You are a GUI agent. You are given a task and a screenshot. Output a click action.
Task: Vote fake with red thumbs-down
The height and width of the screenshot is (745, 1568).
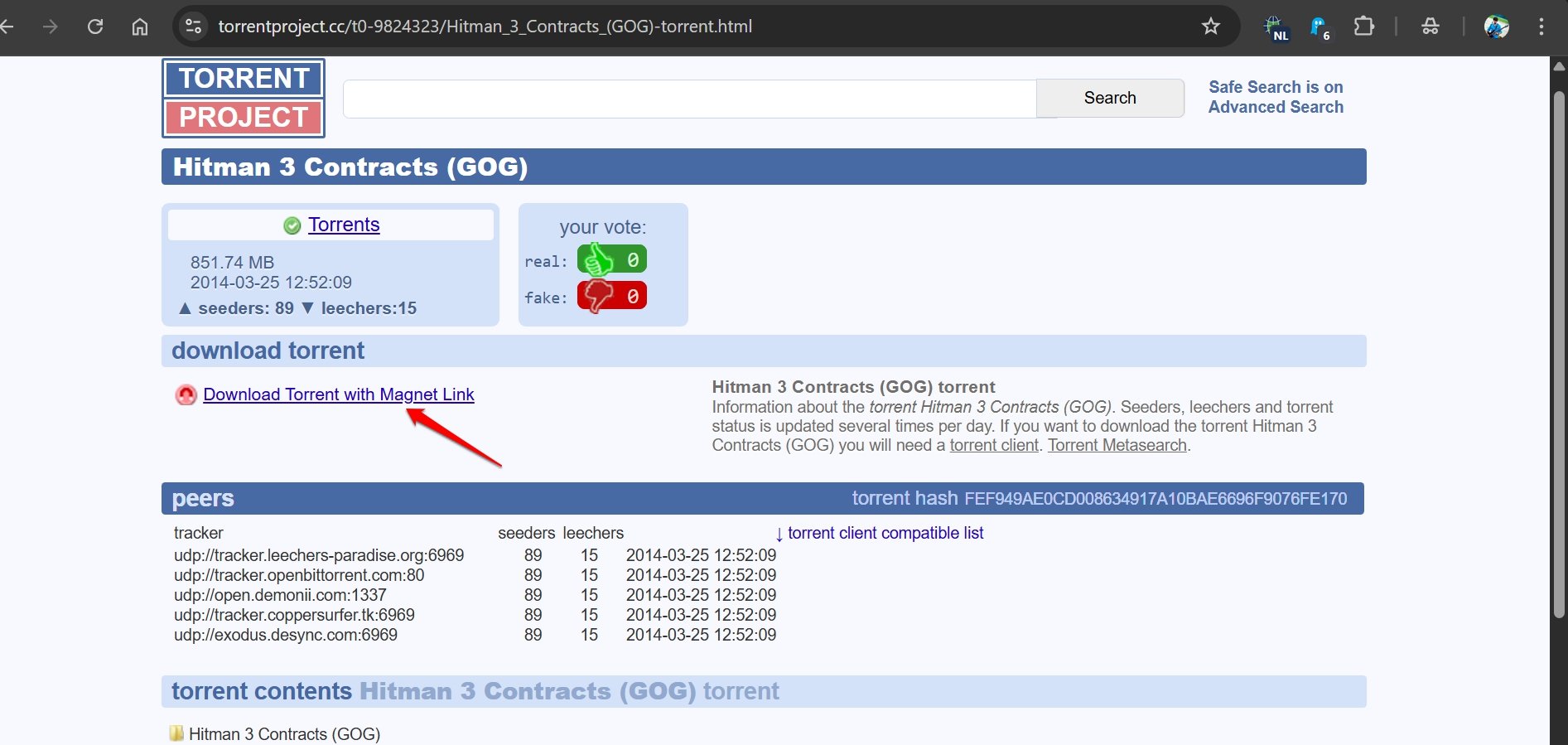[x=611, y=296]
